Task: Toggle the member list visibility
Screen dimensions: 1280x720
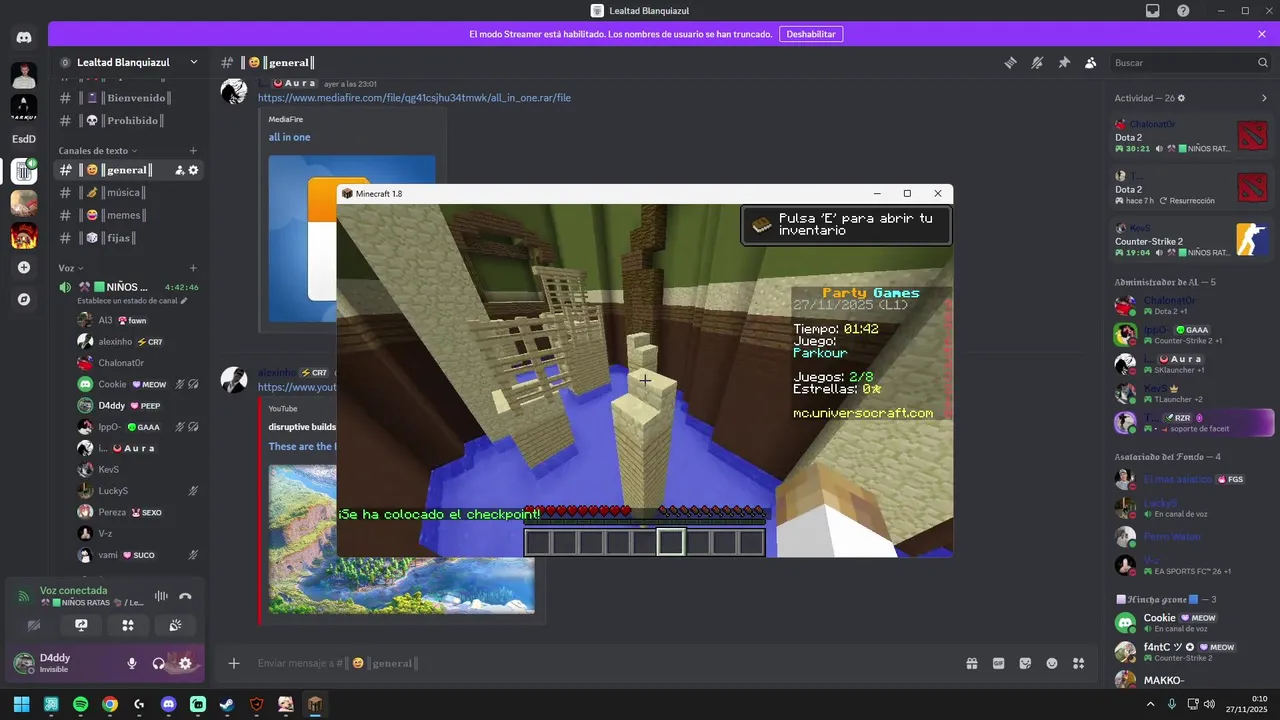Action: [1091, 62]
